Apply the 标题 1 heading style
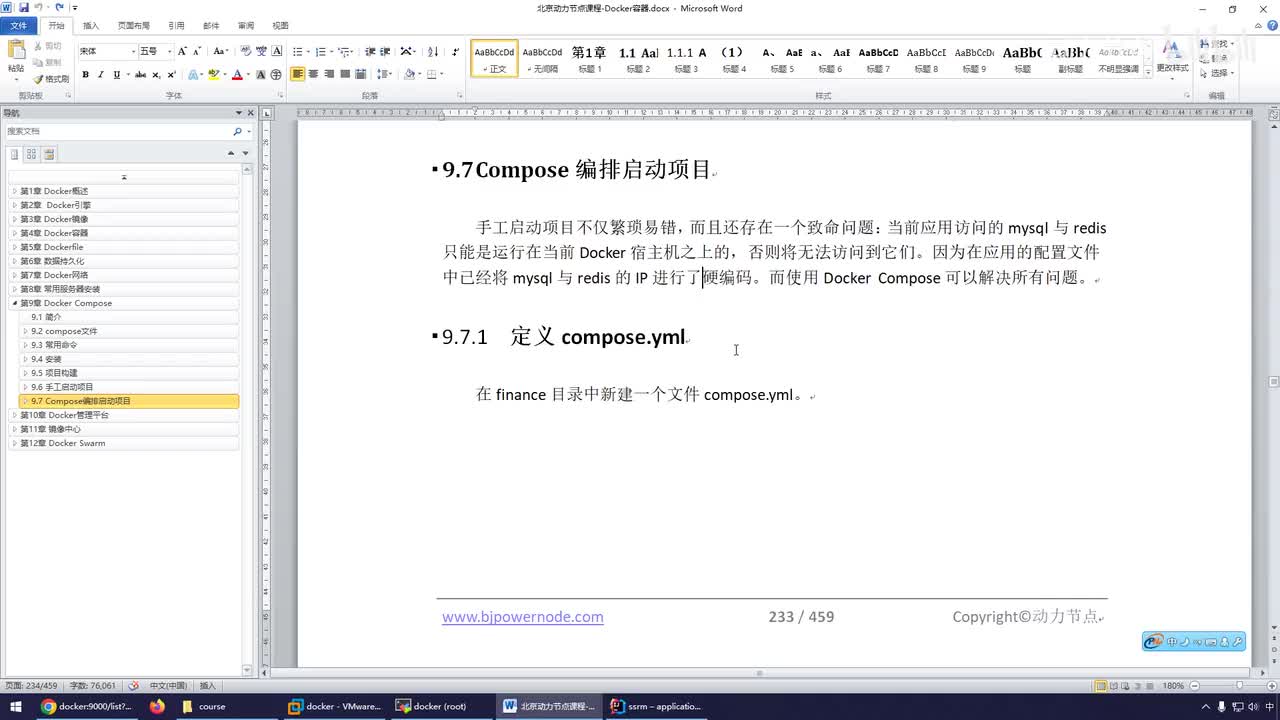This screenshot has width=1280, height=720. (x=589, y=59)
